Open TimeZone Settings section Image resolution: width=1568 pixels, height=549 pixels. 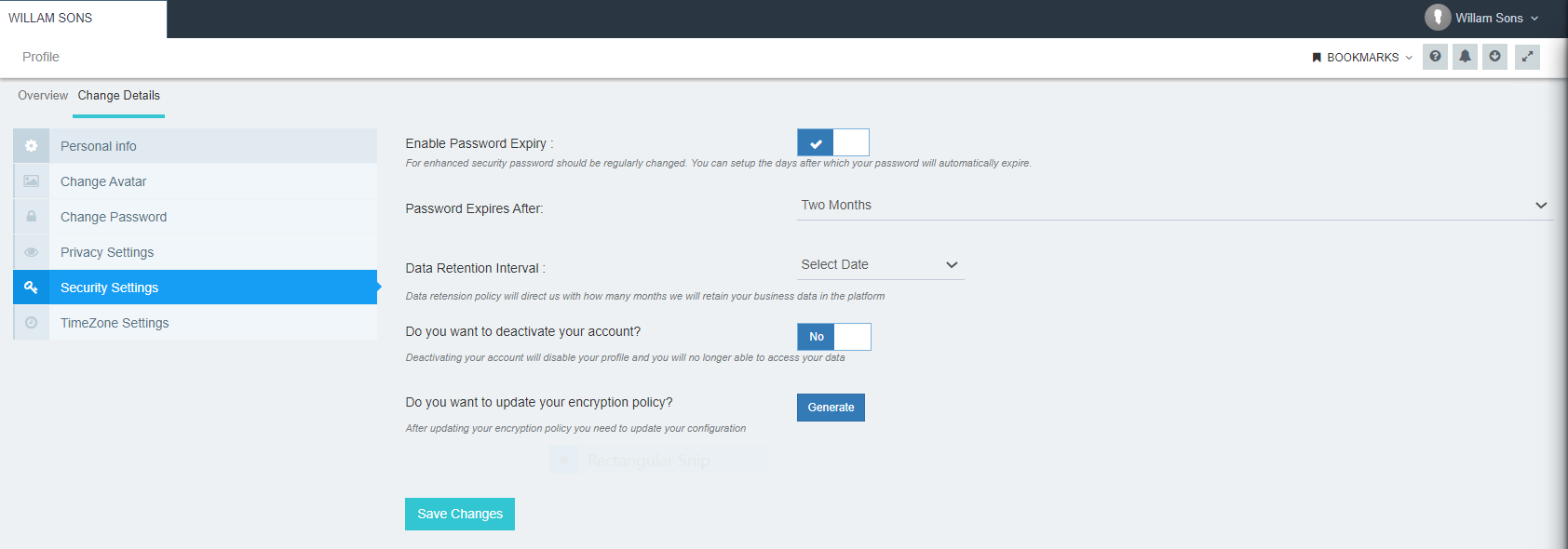[x=196, y=323]
